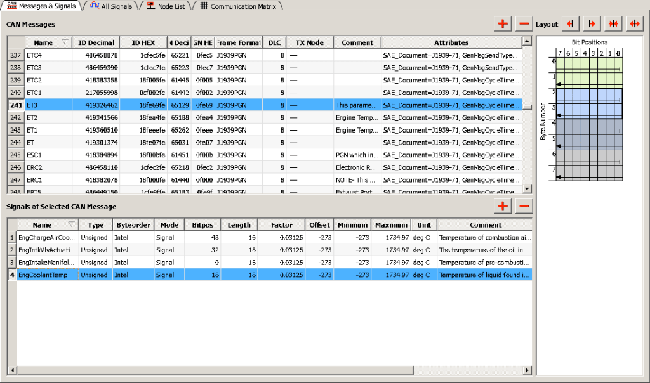Click the gray signal block in bit layout
The height and width of the screenshot is (383, 650).
(x=589, y=165)
